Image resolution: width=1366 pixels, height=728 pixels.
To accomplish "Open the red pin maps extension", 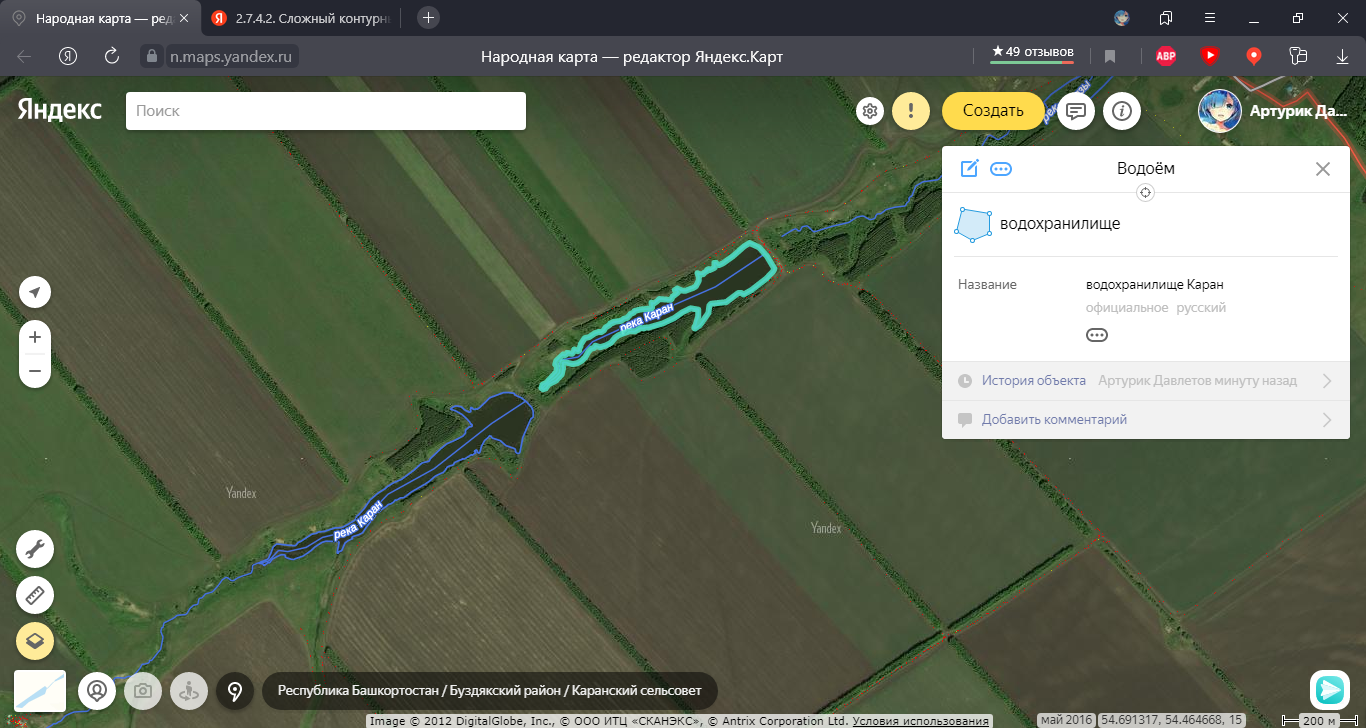I will pos(1254,56).
